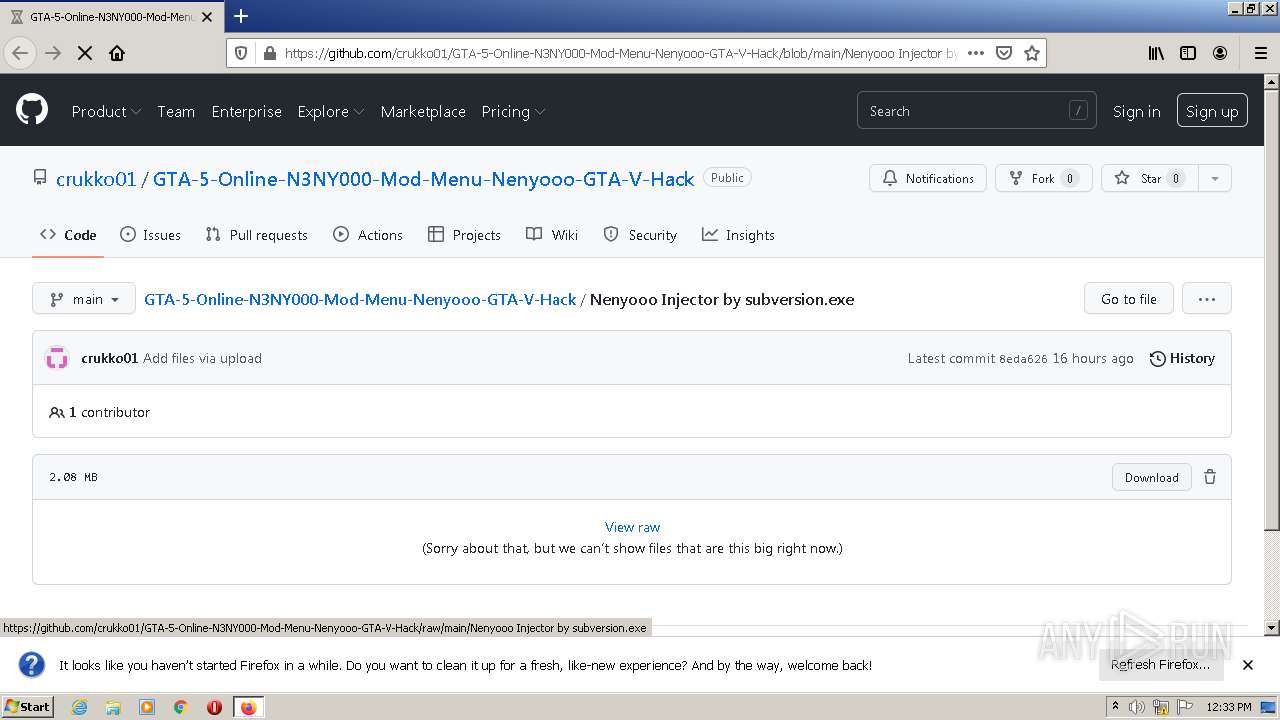Open Windows Media Player from taskbar

pyautogui.click(x=147, y=707)
